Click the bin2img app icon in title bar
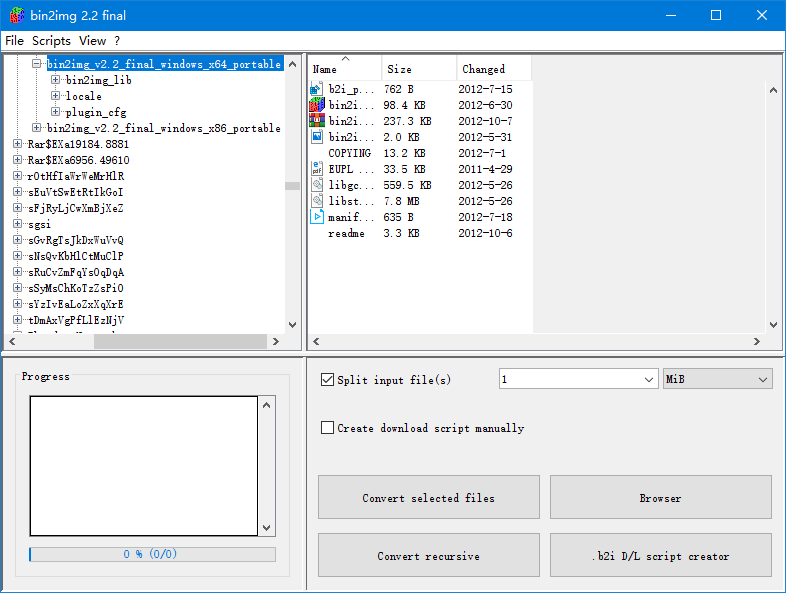This screenshot has height=593, width=786. click(17, 16)
